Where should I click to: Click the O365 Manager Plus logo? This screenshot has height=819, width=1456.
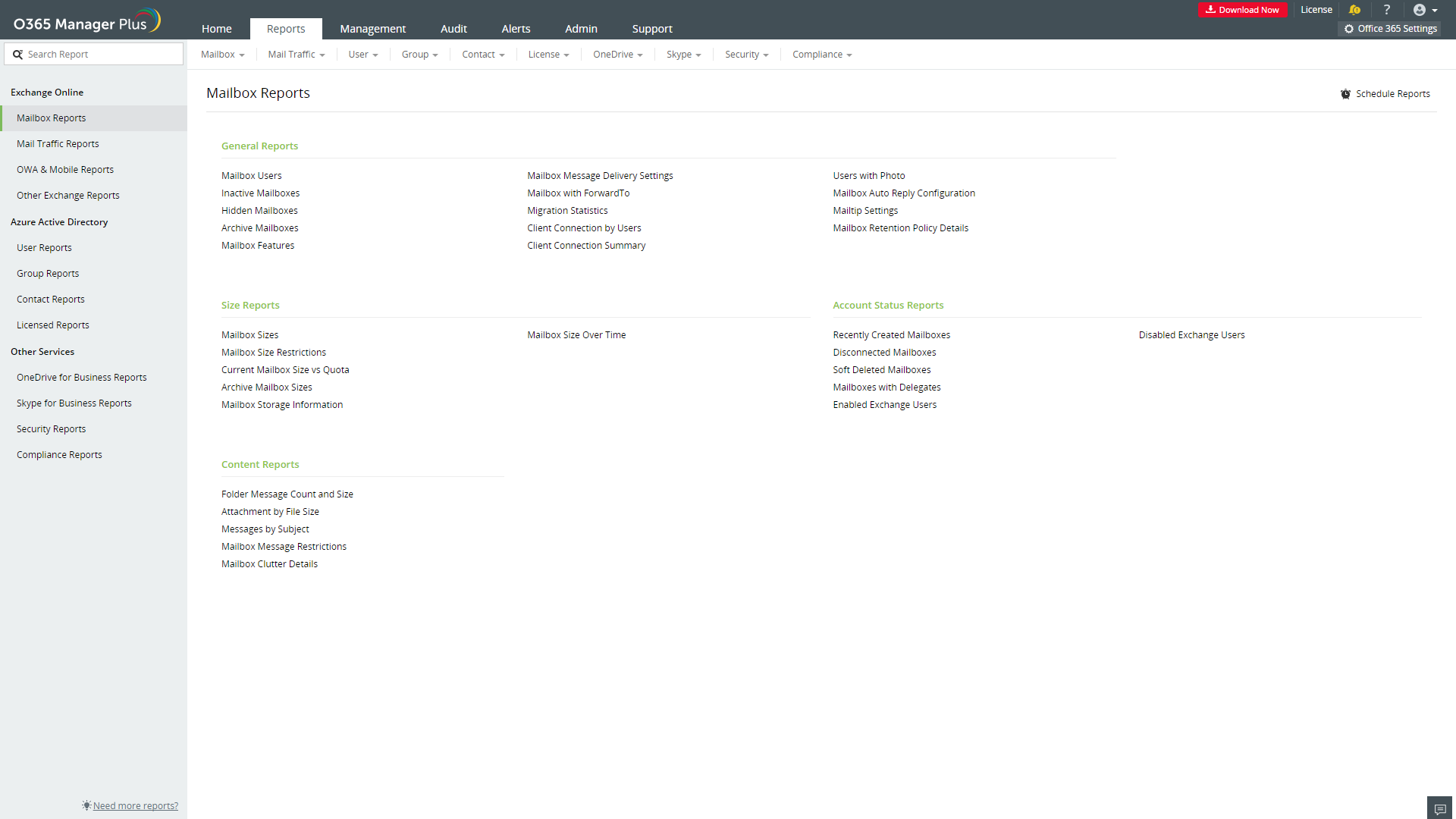[x=87, y=21]
